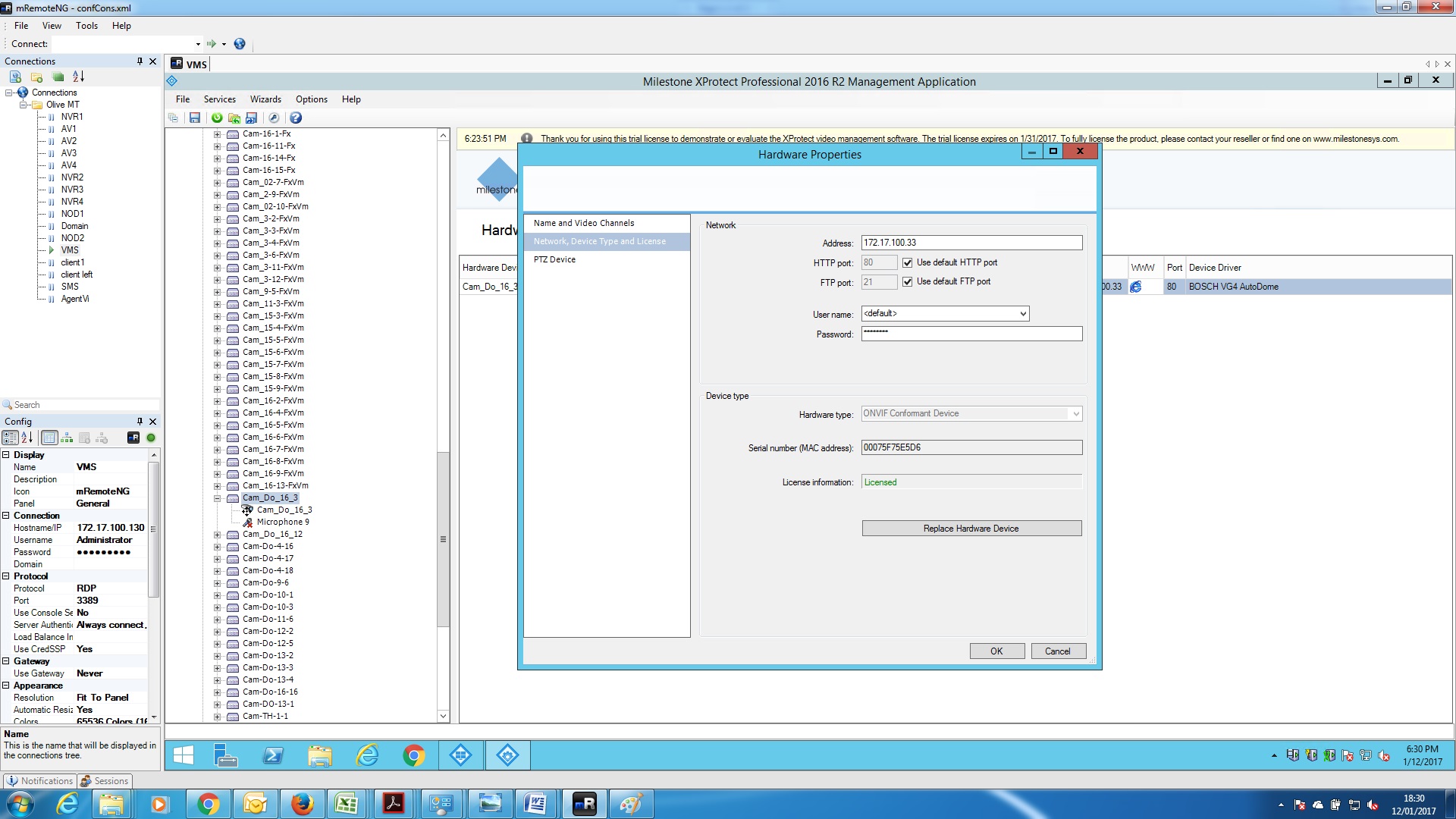Pin the Connections panel with pushpin

(x=140, y=61)
